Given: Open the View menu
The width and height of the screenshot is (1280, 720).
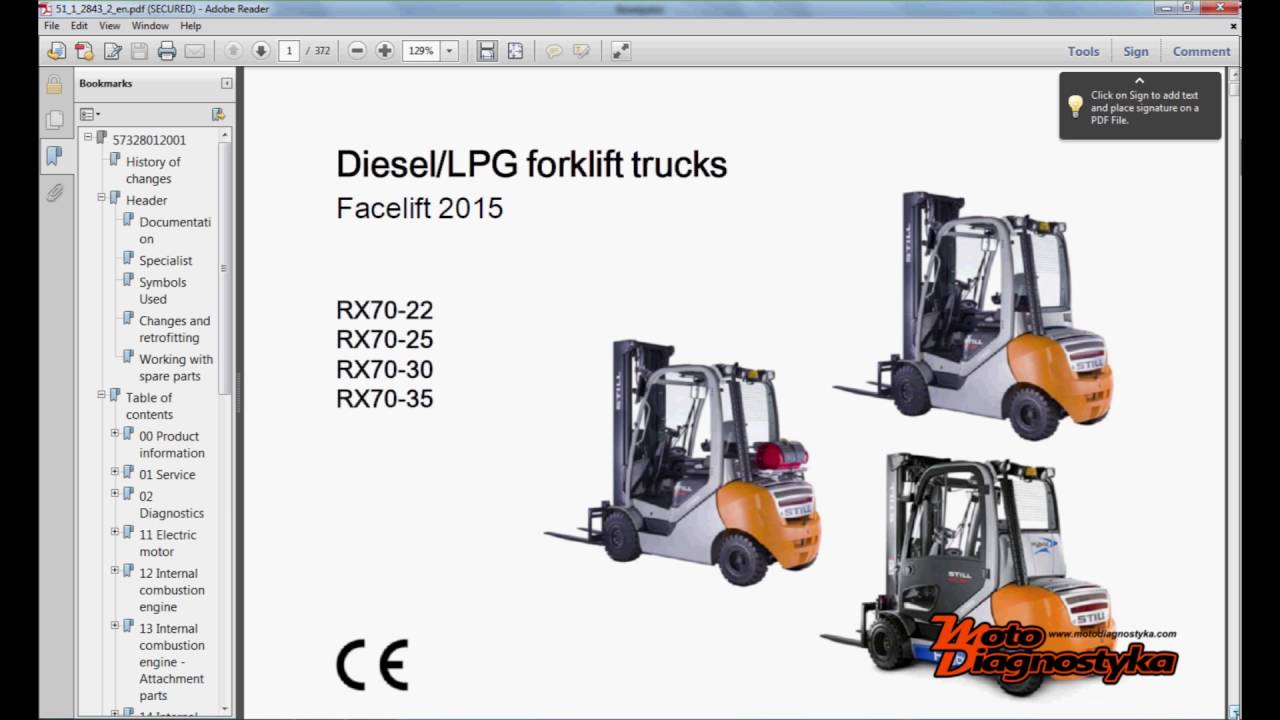Looking at the screenshot, I should pos(110,26).
